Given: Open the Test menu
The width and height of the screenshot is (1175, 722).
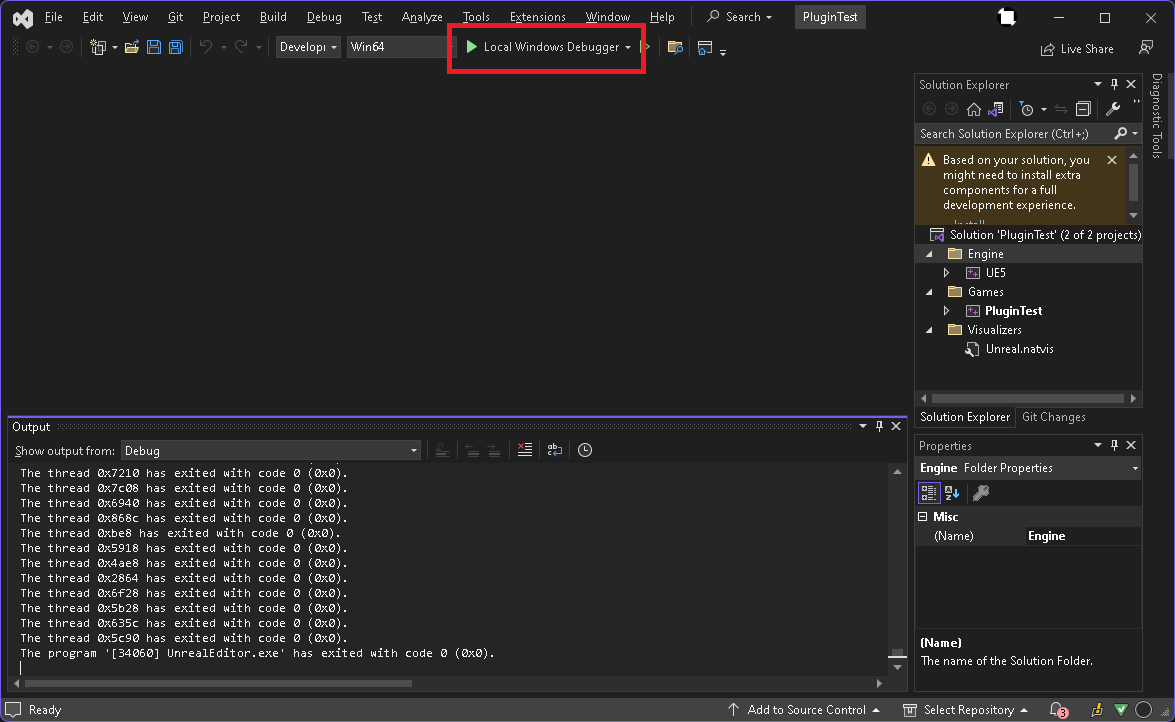Looking at the screenshot, I should 372,16.
